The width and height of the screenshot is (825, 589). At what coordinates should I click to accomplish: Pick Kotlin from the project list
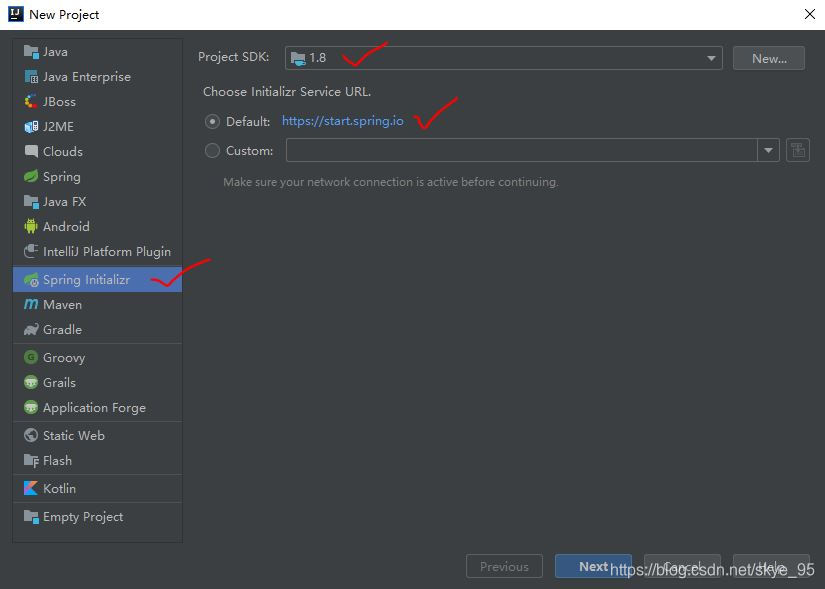97,488
